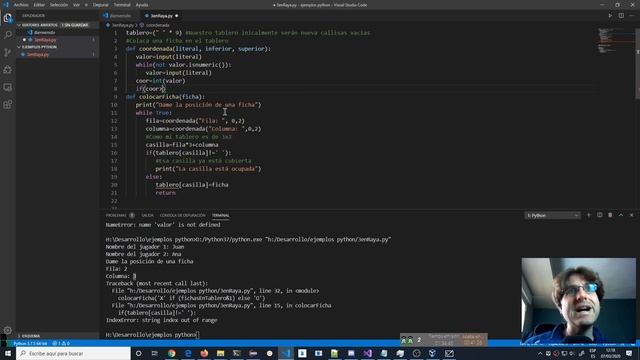Create a new terminal with the plus icon
Image resolution: width=640 pixels, height=360 pixels.
point(589,215)
